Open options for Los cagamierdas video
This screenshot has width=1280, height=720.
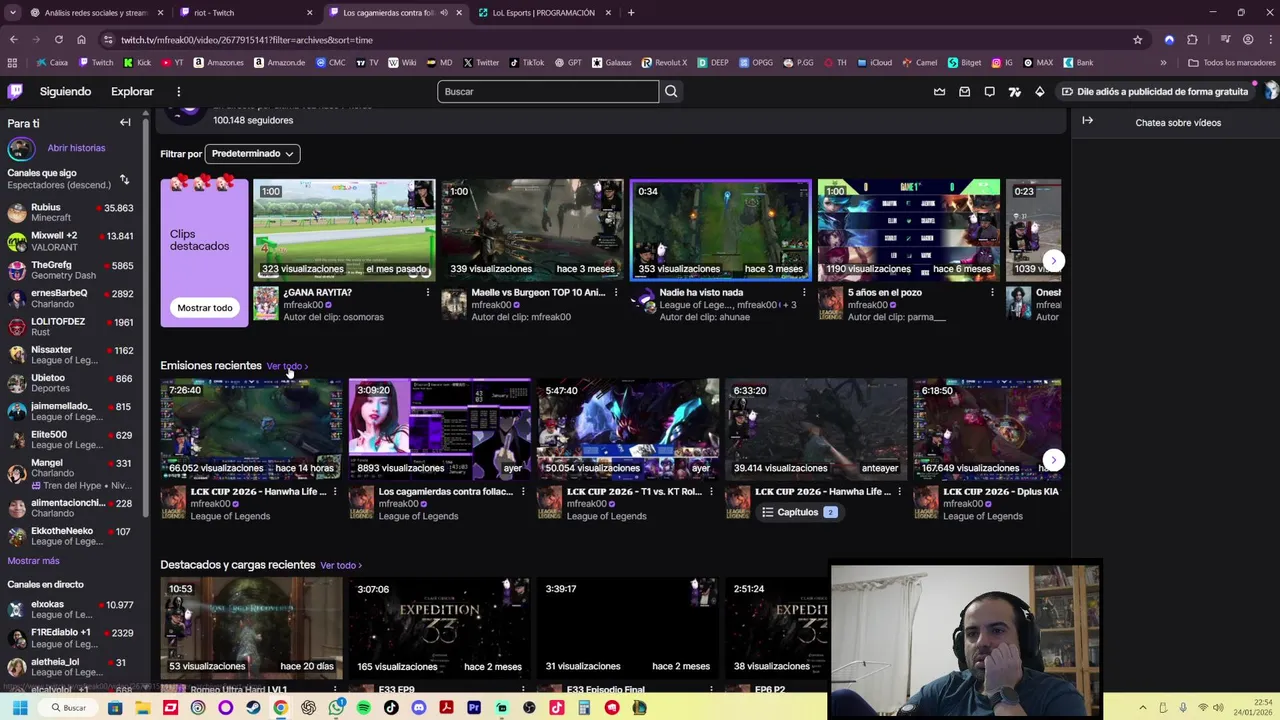[x=522, y=491]
